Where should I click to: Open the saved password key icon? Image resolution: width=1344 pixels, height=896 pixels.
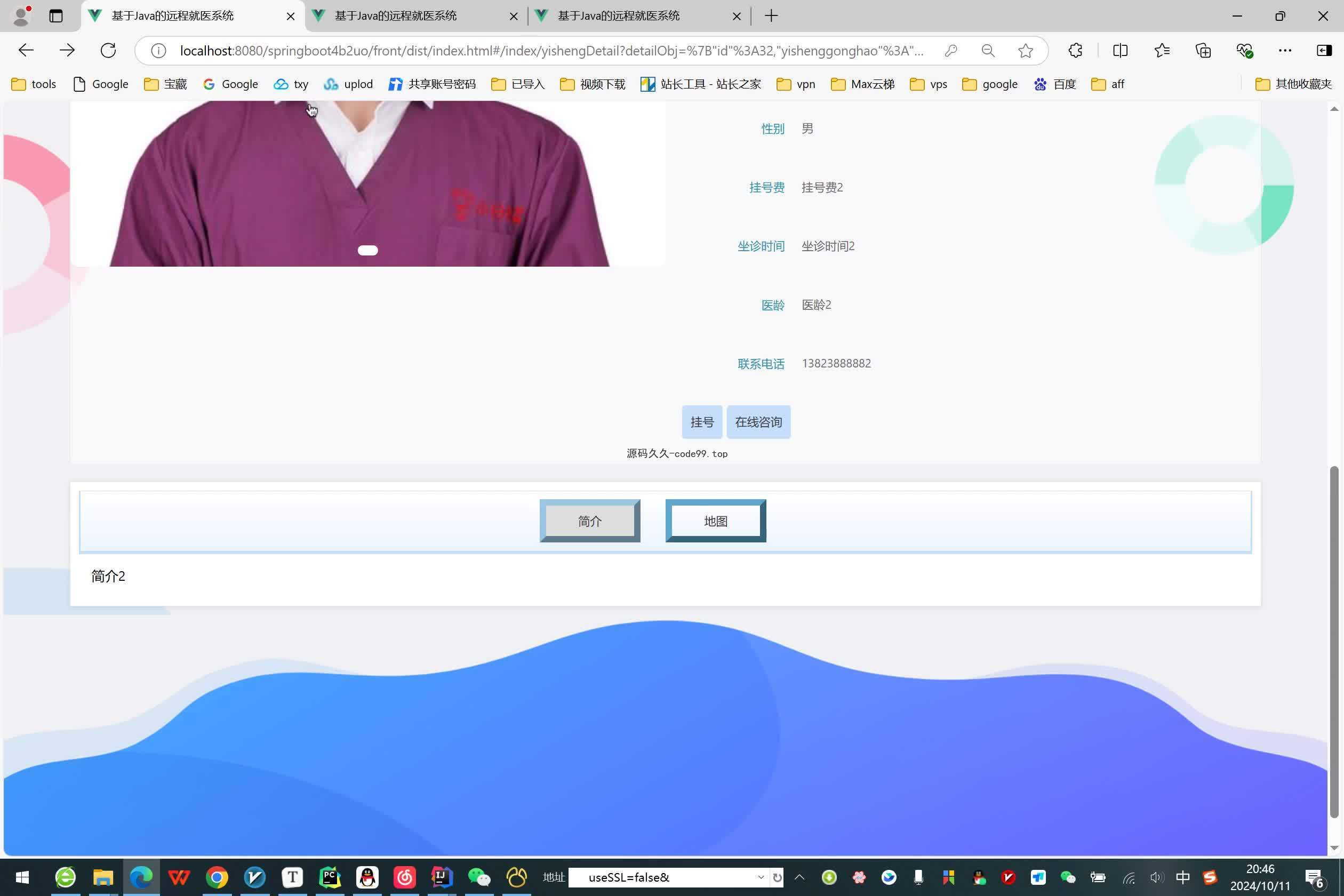tap(951, 50)
